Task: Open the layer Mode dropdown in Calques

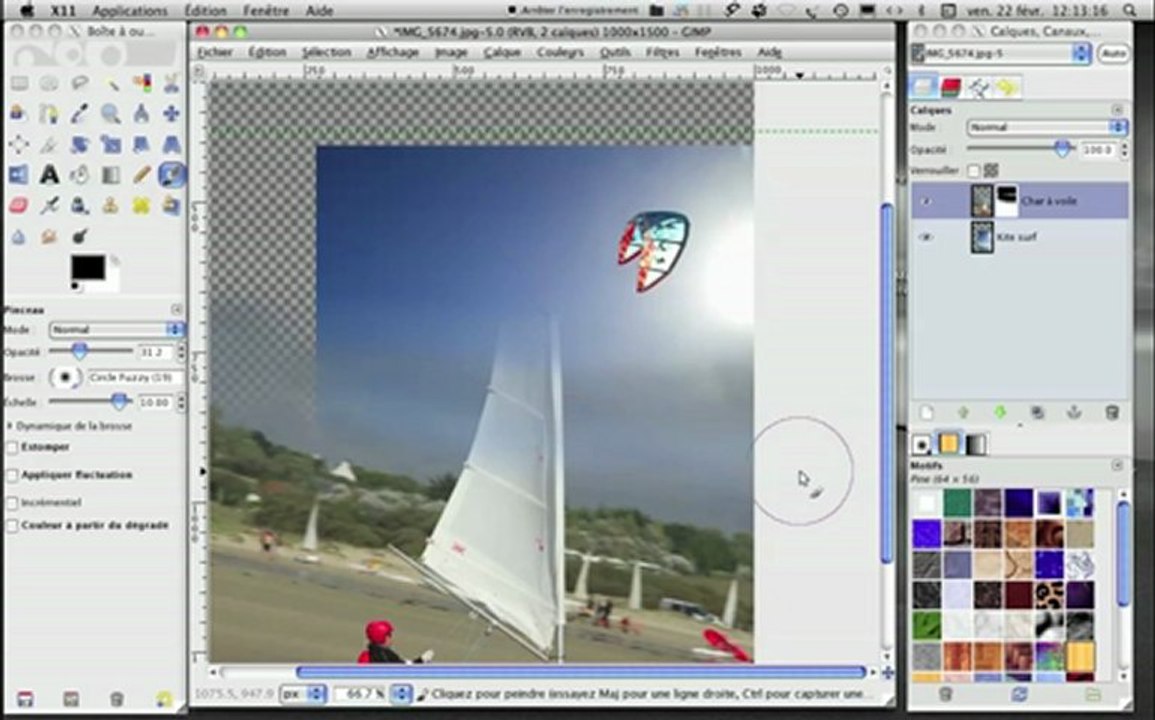Action: click(x=1046, y=127)
